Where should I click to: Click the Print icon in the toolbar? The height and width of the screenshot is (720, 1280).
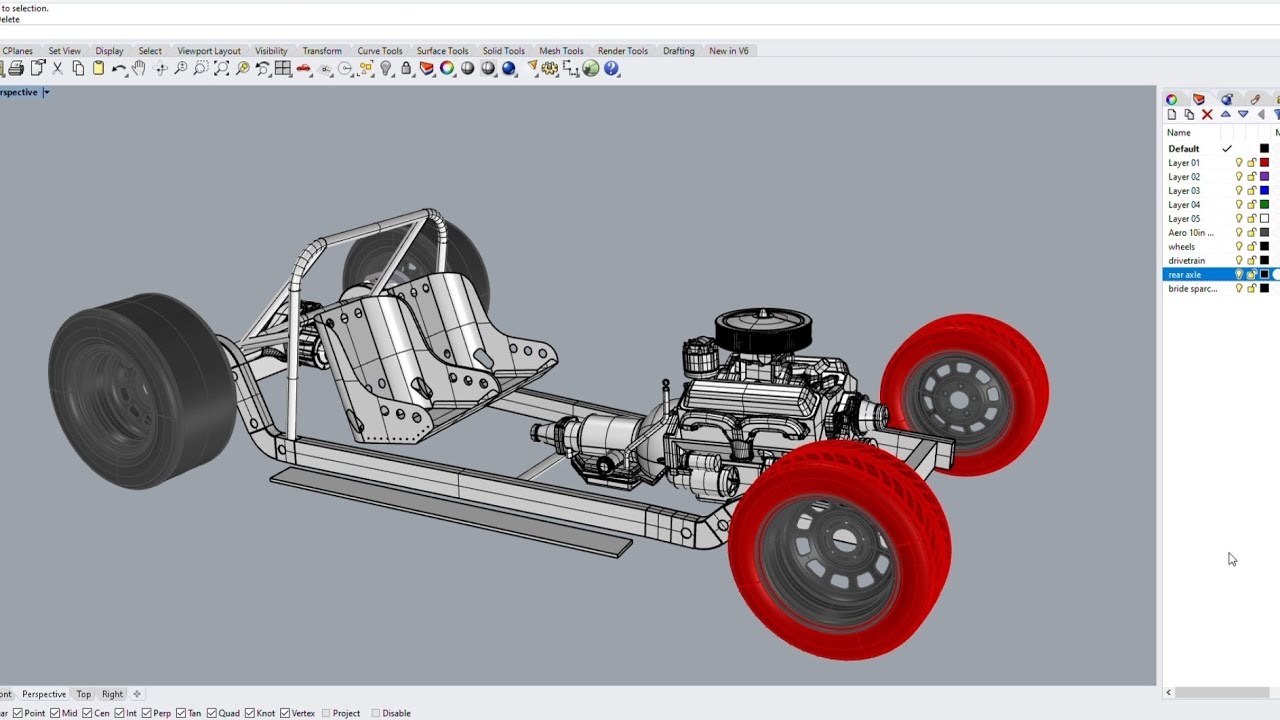[x=16, y=68]
